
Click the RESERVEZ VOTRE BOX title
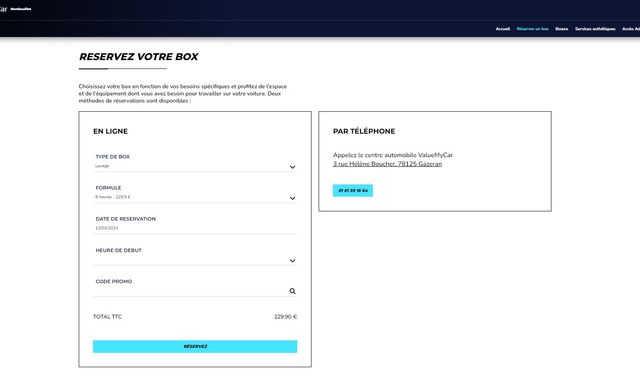[x=139, y=57]
